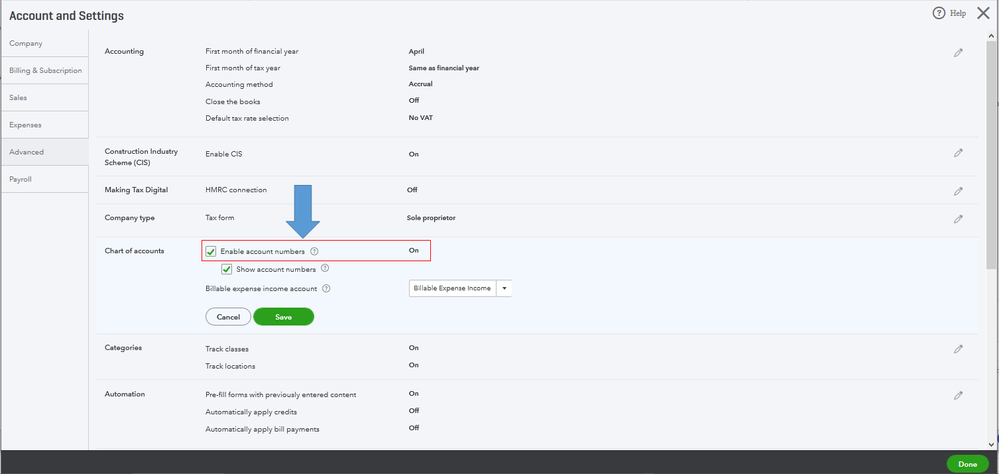This screenshot has width=999, height=474.
Task: Go to the Payroll settings tab
Action: point(22,179)
